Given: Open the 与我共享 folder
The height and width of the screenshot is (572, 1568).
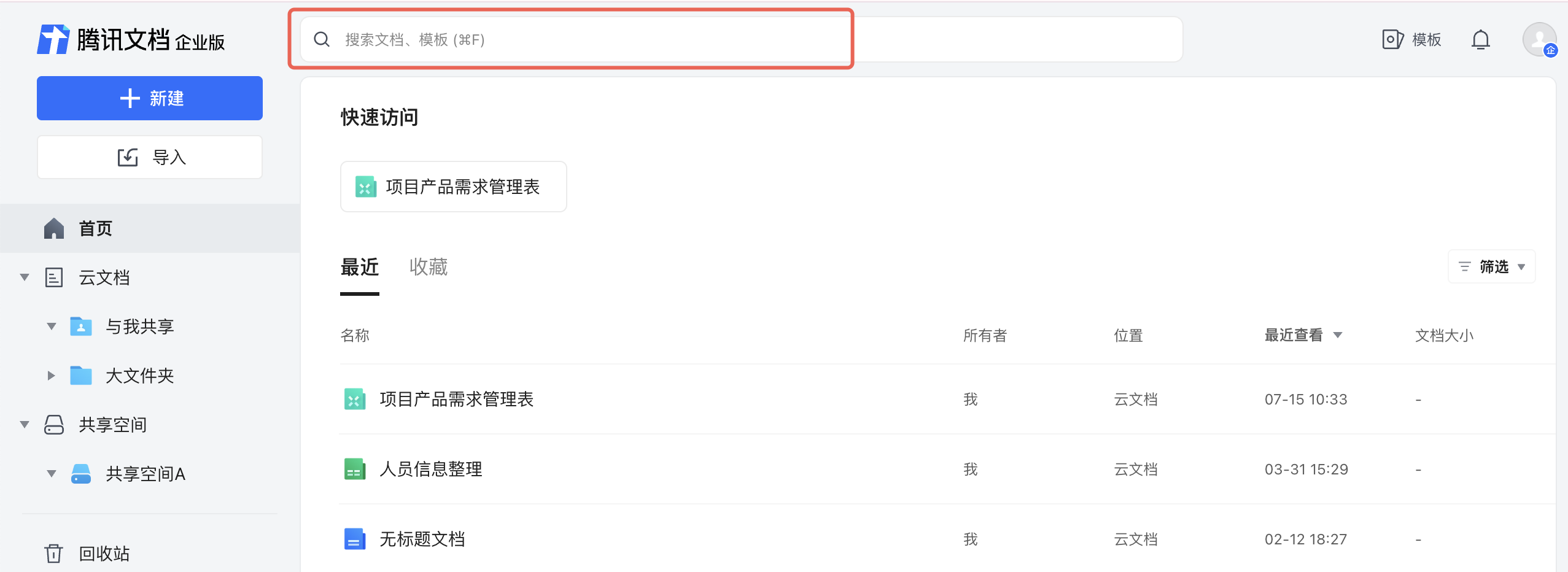Looking at the screenshot, I should [x=139, y=327].
